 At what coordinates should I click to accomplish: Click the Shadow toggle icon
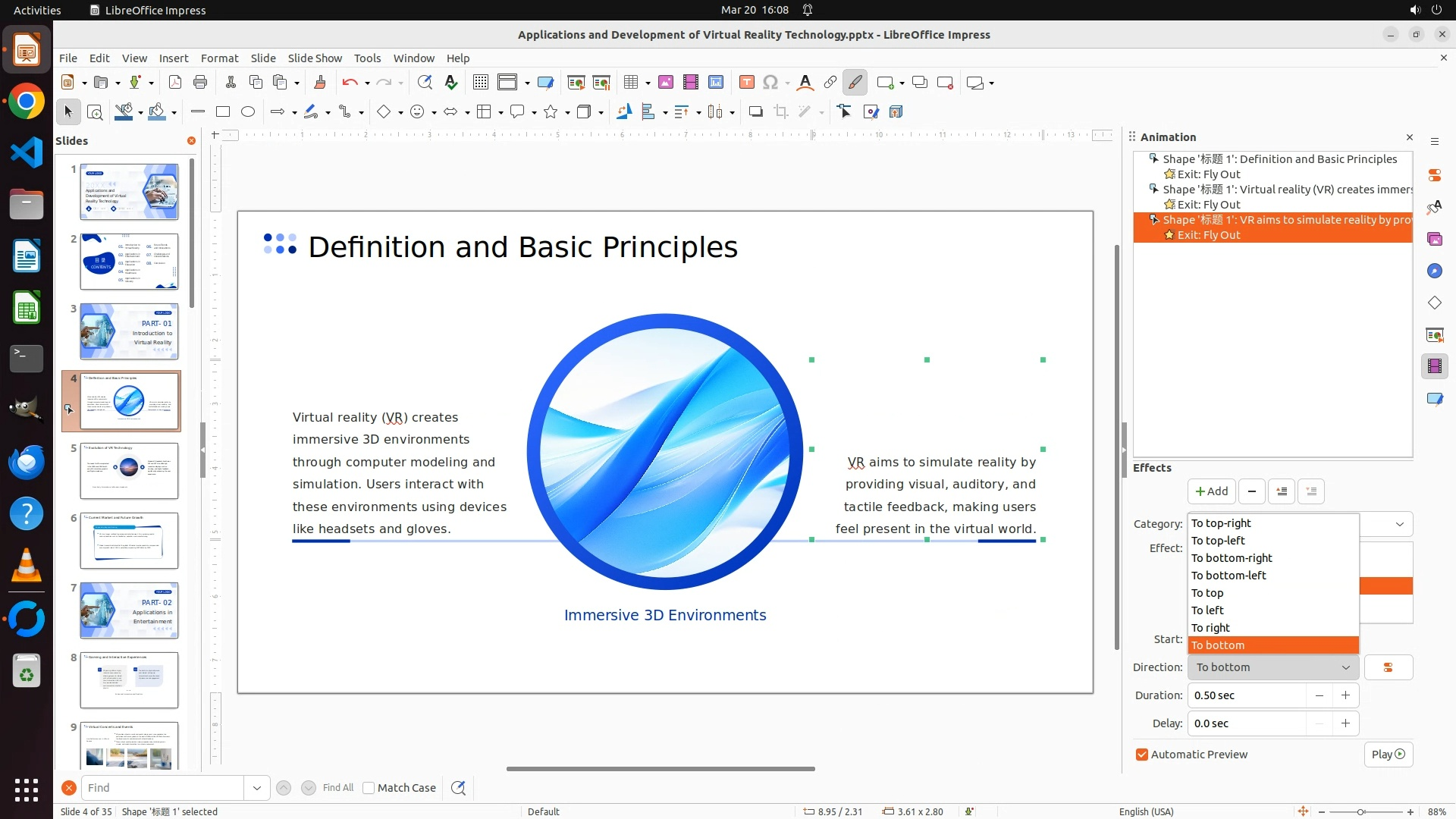pos(755,112)
